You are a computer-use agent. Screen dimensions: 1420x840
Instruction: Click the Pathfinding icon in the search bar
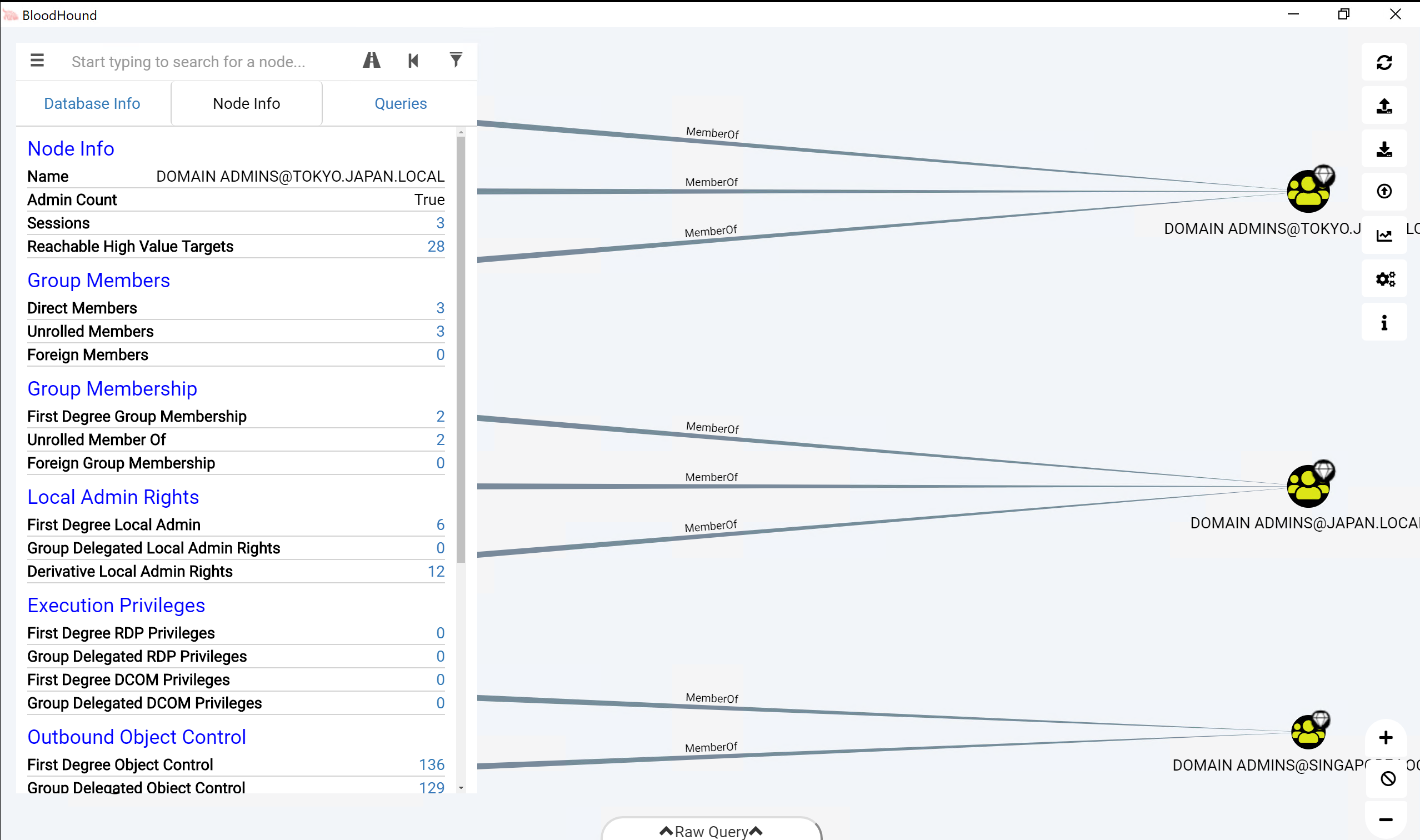point(371,60)
